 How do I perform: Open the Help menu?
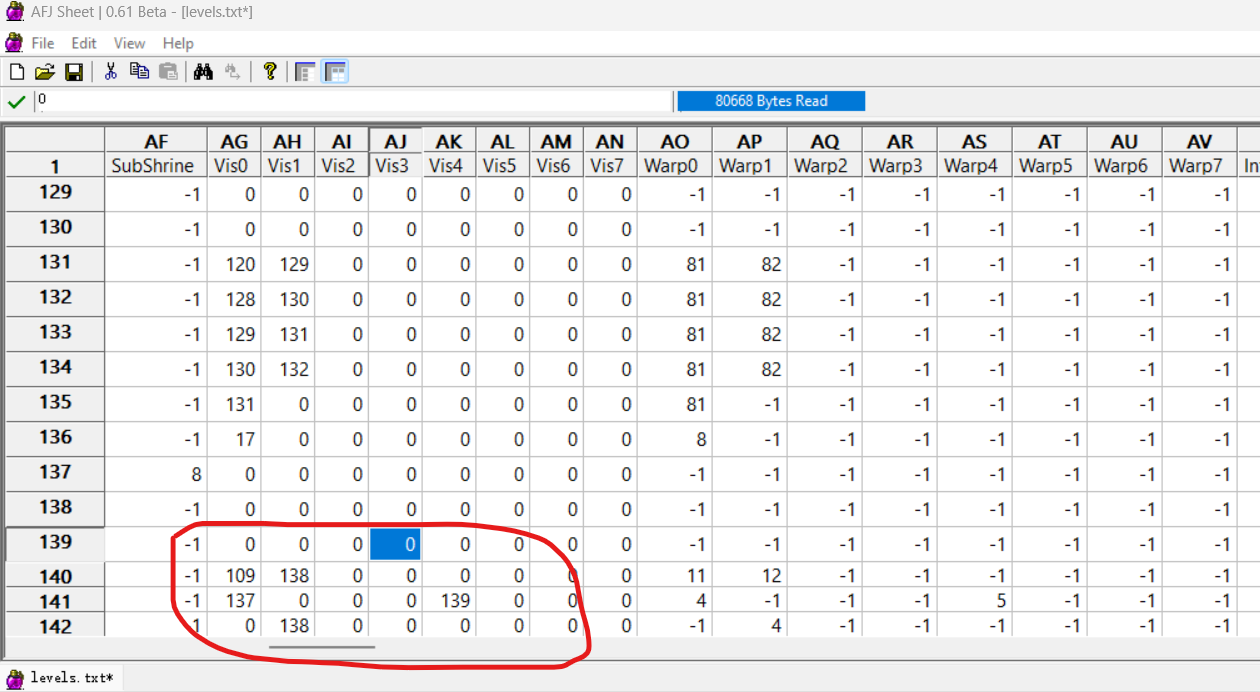point(178,43)
